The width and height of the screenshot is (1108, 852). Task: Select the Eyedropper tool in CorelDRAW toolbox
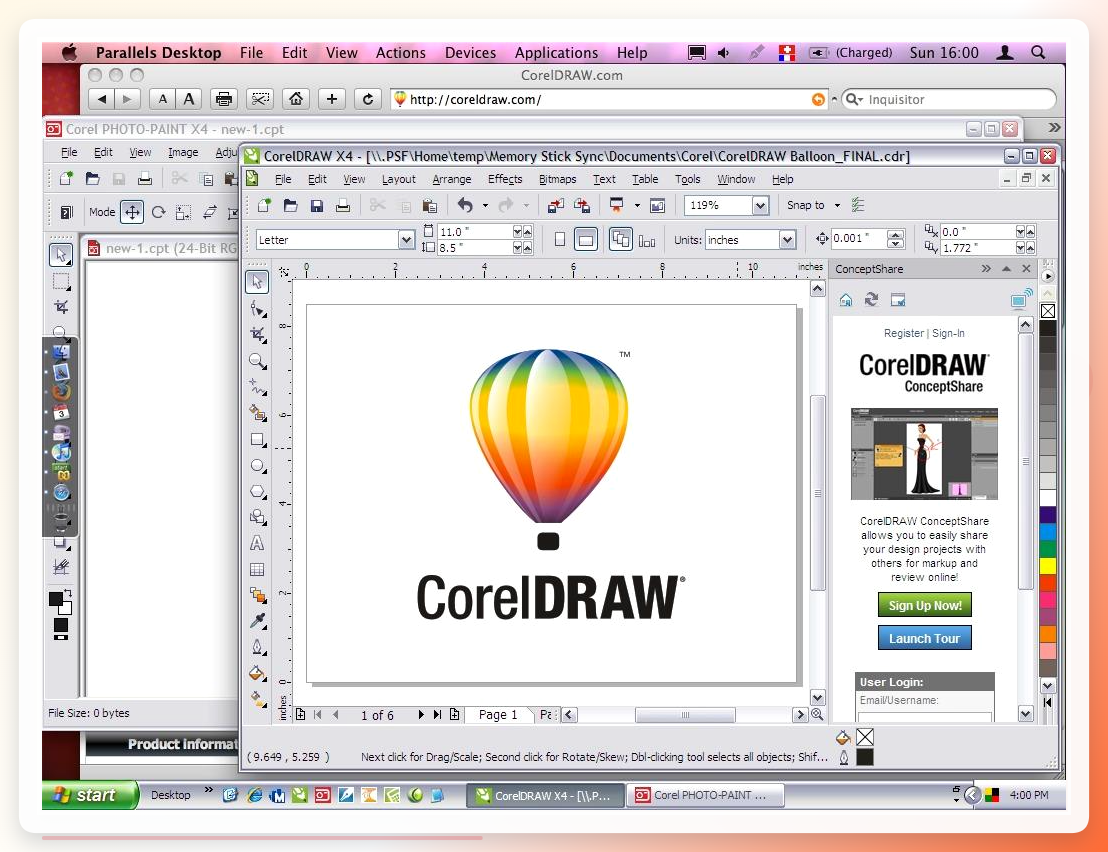point(257,621)
